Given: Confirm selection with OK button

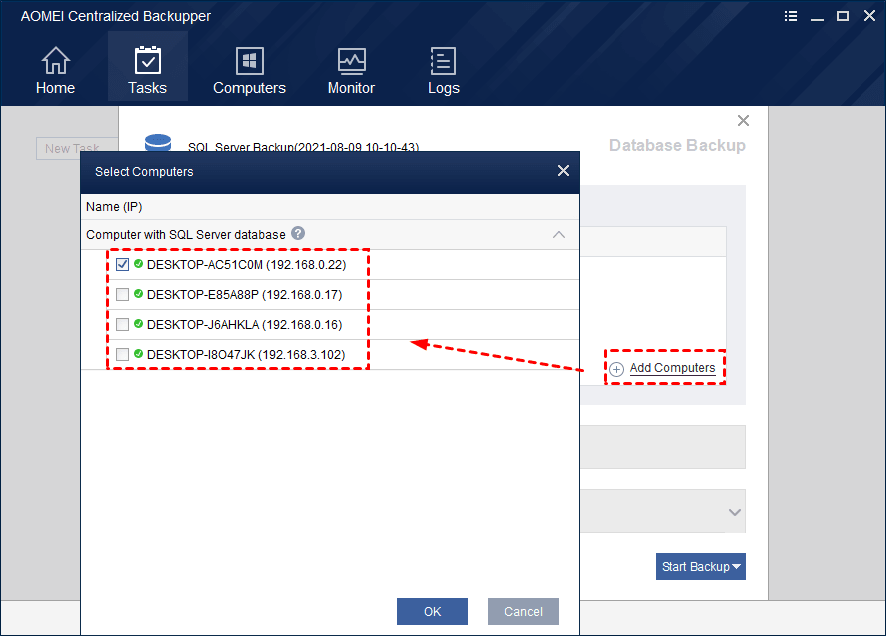Looking at the screenshot, I should (x=432, y=611).
